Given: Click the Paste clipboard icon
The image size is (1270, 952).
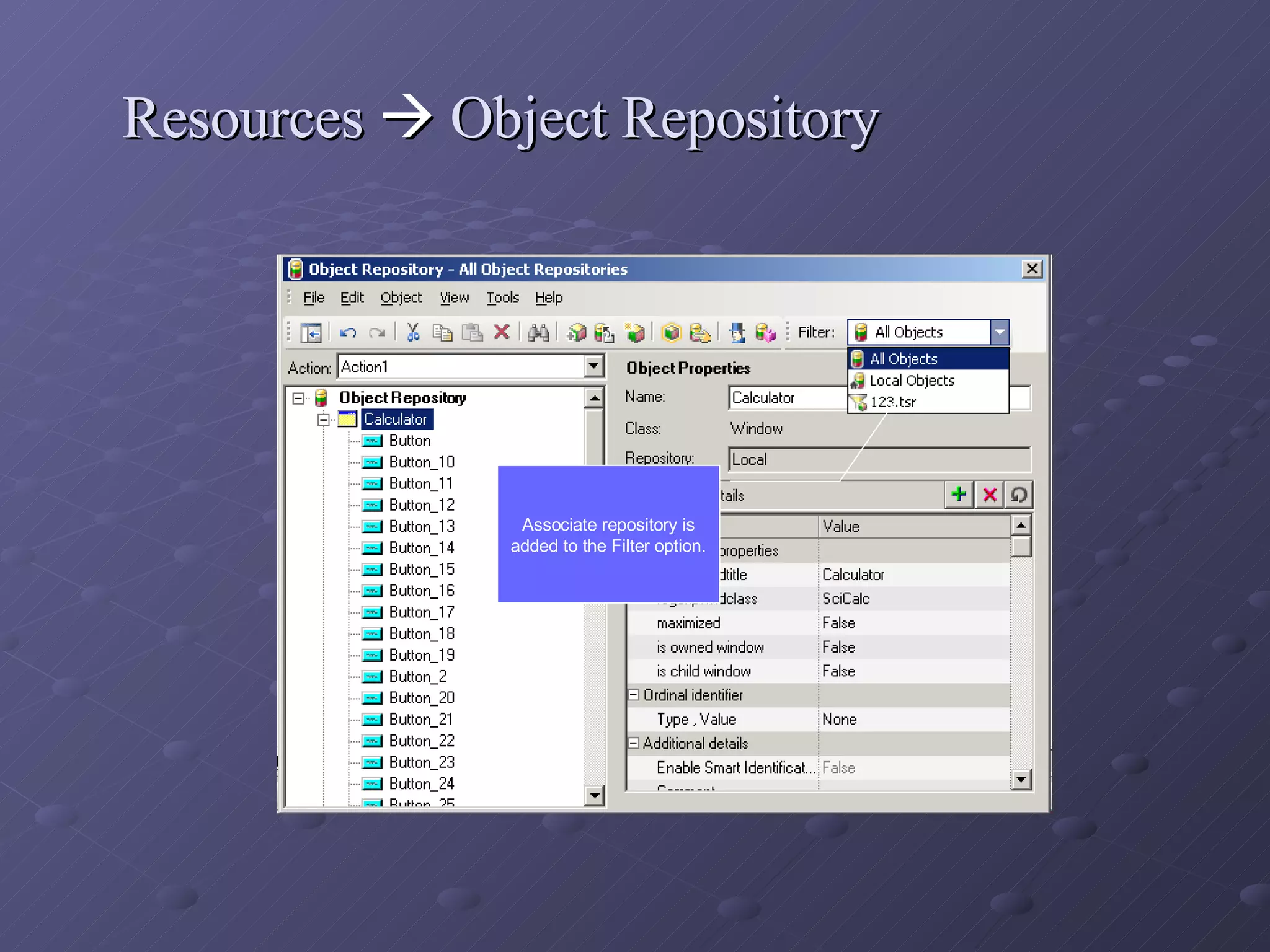Looking at the screenshot, I should 473,333.
